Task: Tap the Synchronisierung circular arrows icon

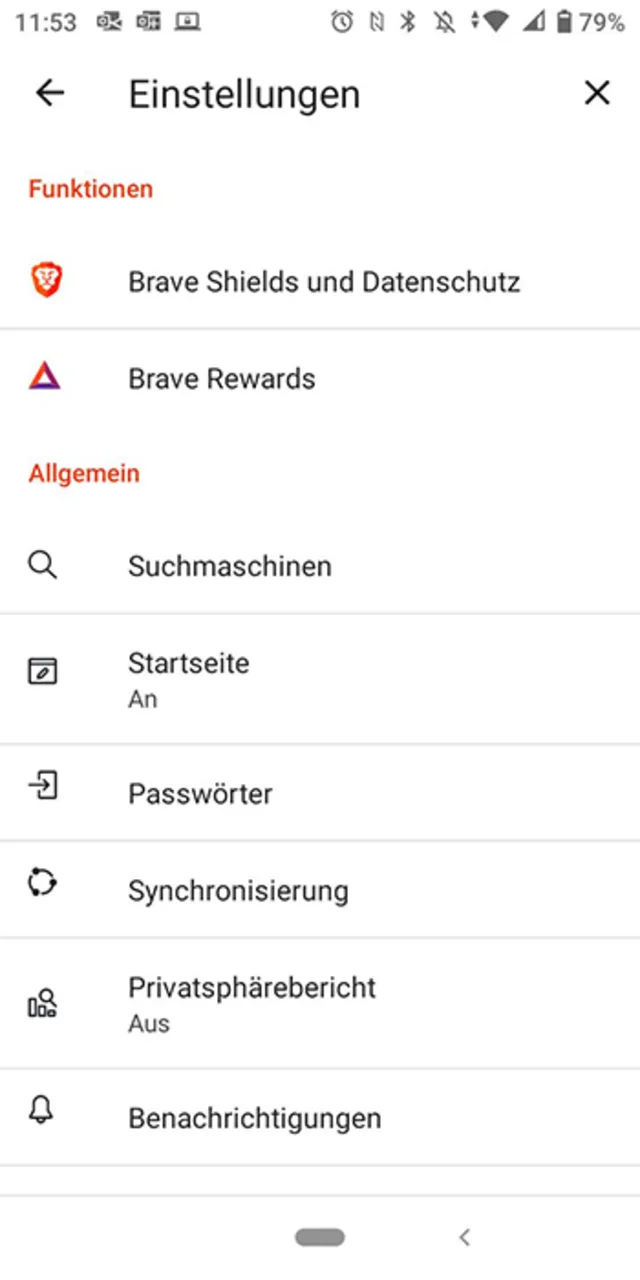Action: (43, 883)
